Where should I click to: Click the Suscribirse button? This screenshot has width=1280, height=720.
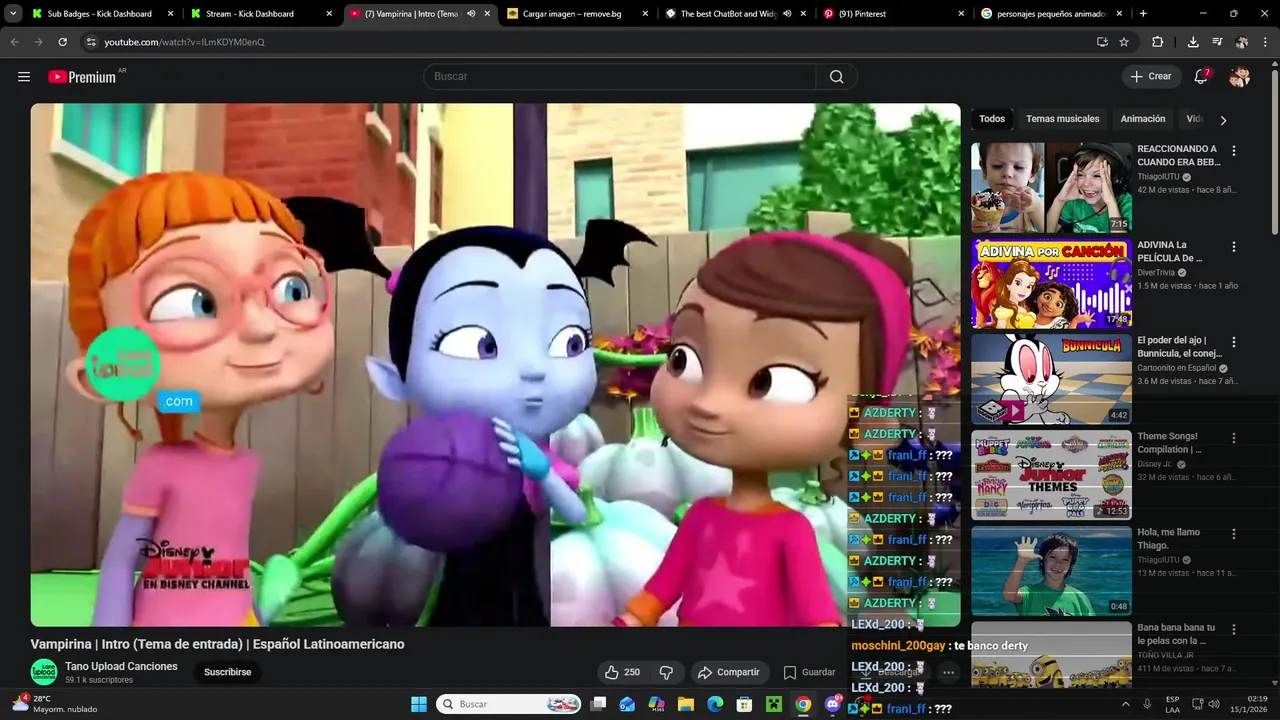click(228, 672)
